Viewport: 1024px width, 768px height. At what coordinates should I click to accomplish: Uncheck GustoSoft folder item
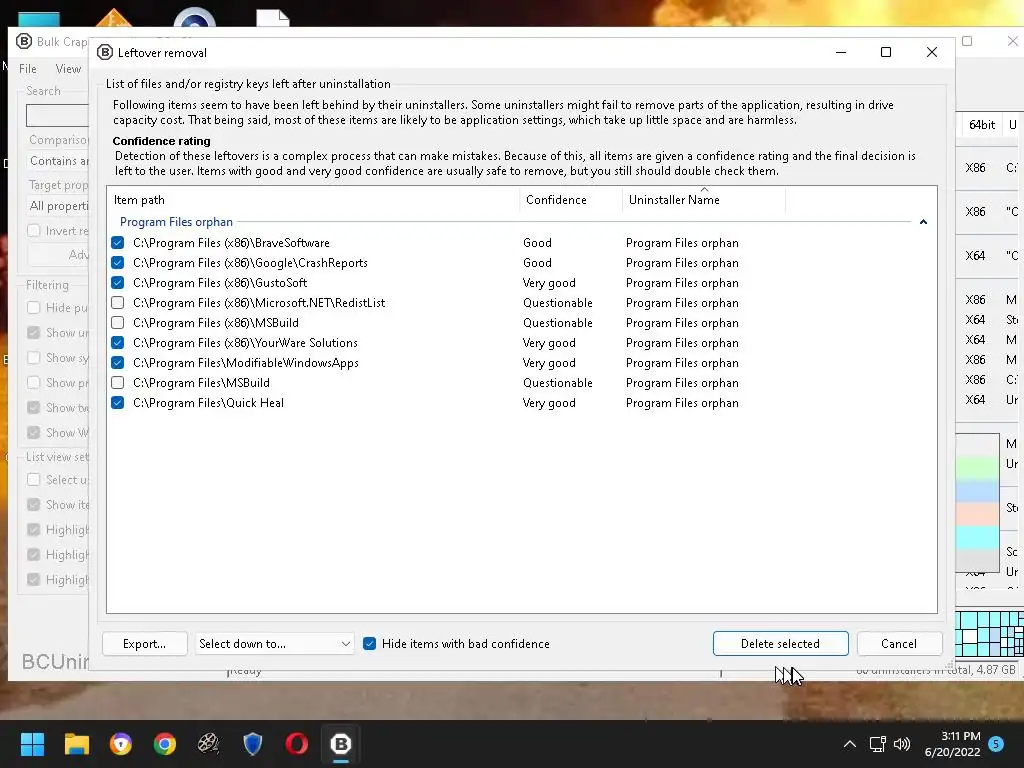tap(118, 283)
